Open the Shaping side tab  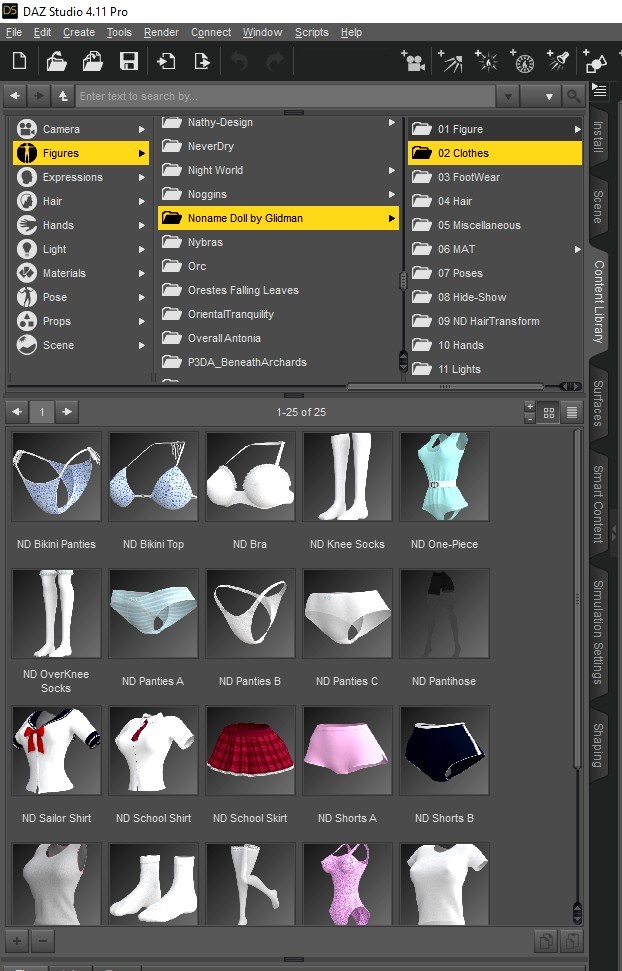[x=598, y=745]
